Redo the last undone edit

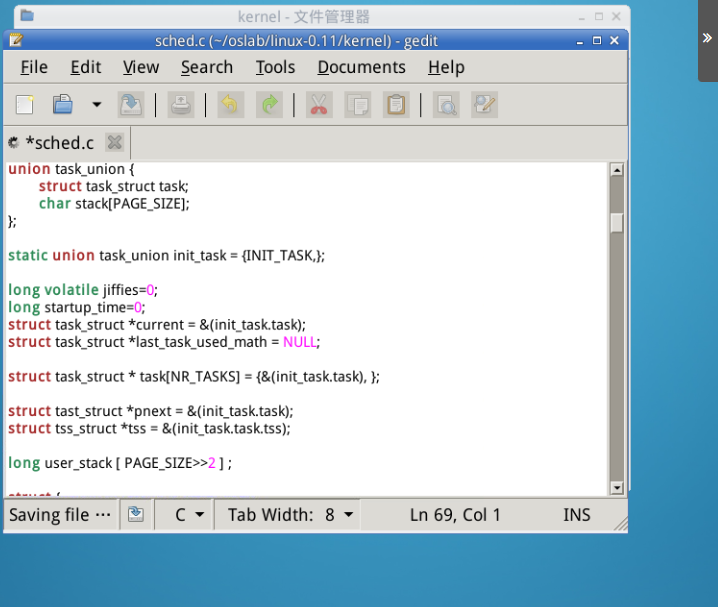[x=268, y=105]
